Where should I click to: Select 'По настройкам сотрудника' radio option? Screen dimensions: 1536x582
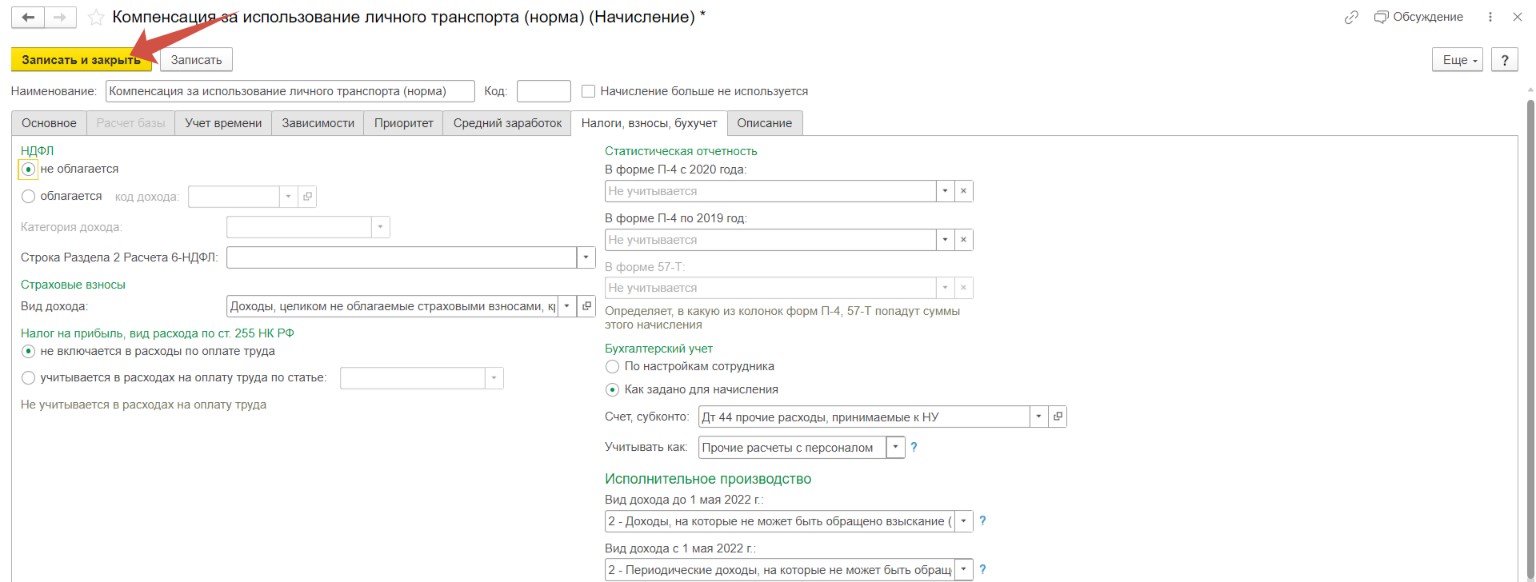pyautogui.click(x=612, y=367)
